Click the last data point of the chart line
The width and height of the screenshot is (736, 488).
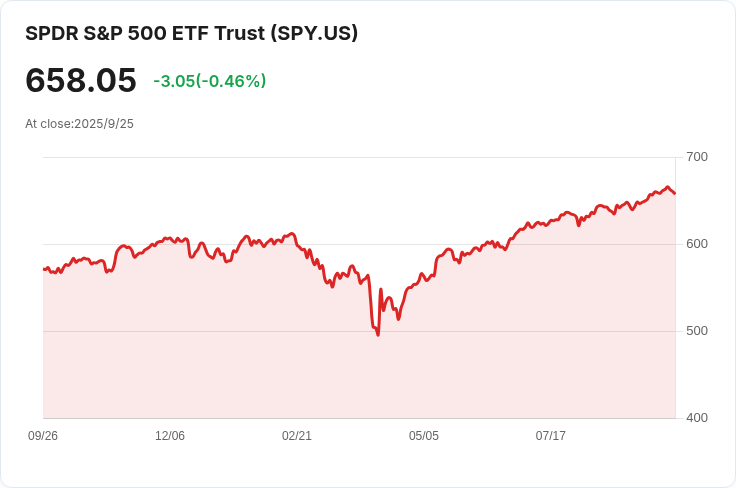coord(675,193)
